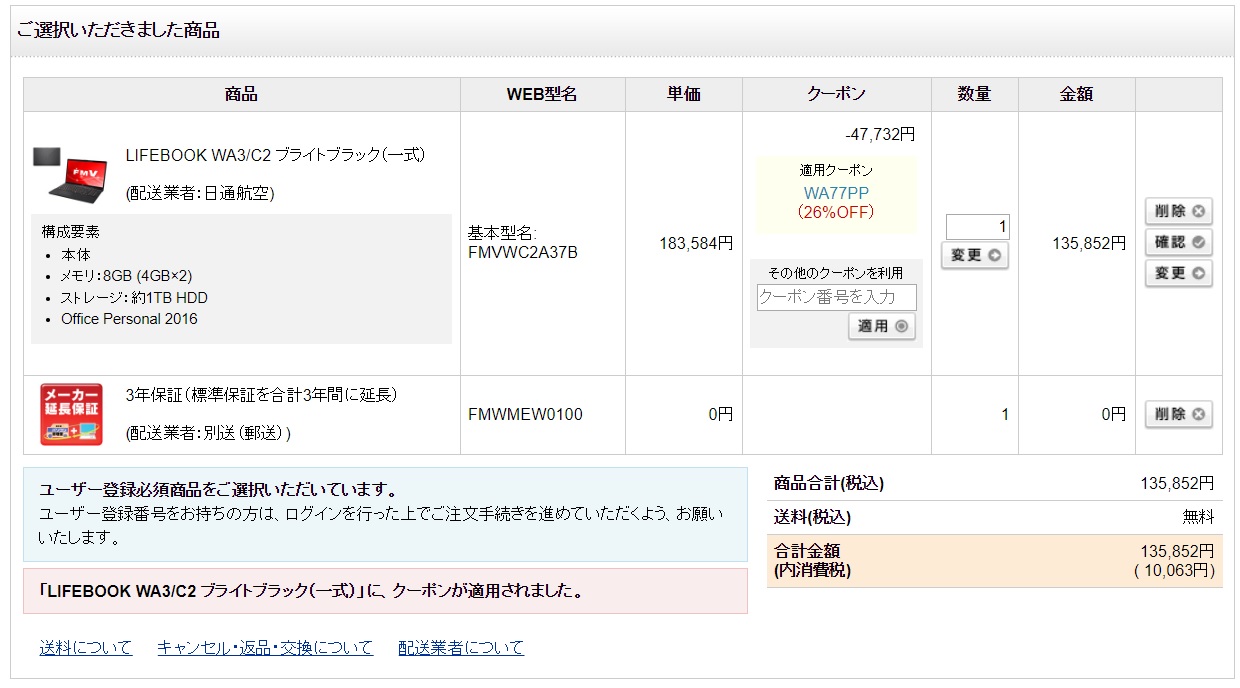
Task: Click the メーカー延長保証 warranty badge image
Action: pyautogui.click(x=71, y=414)
